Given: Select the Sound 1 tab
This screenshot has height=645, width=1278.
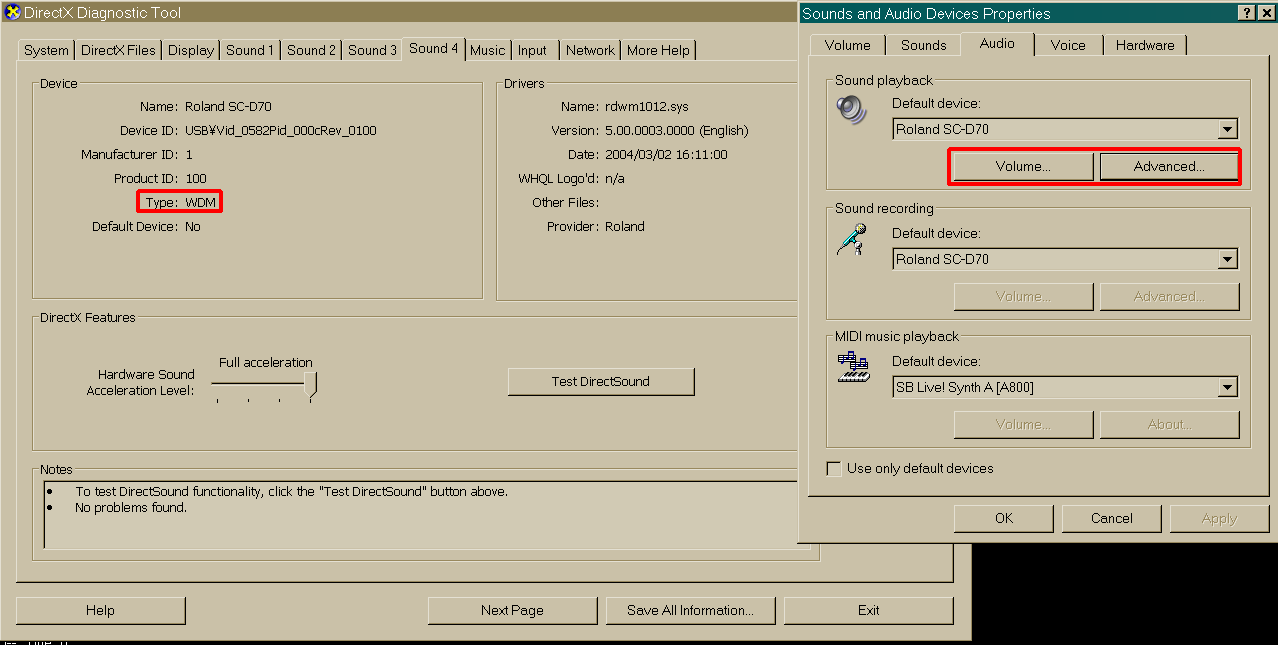Looking at the screenshot, I should (x=250, y=50).
